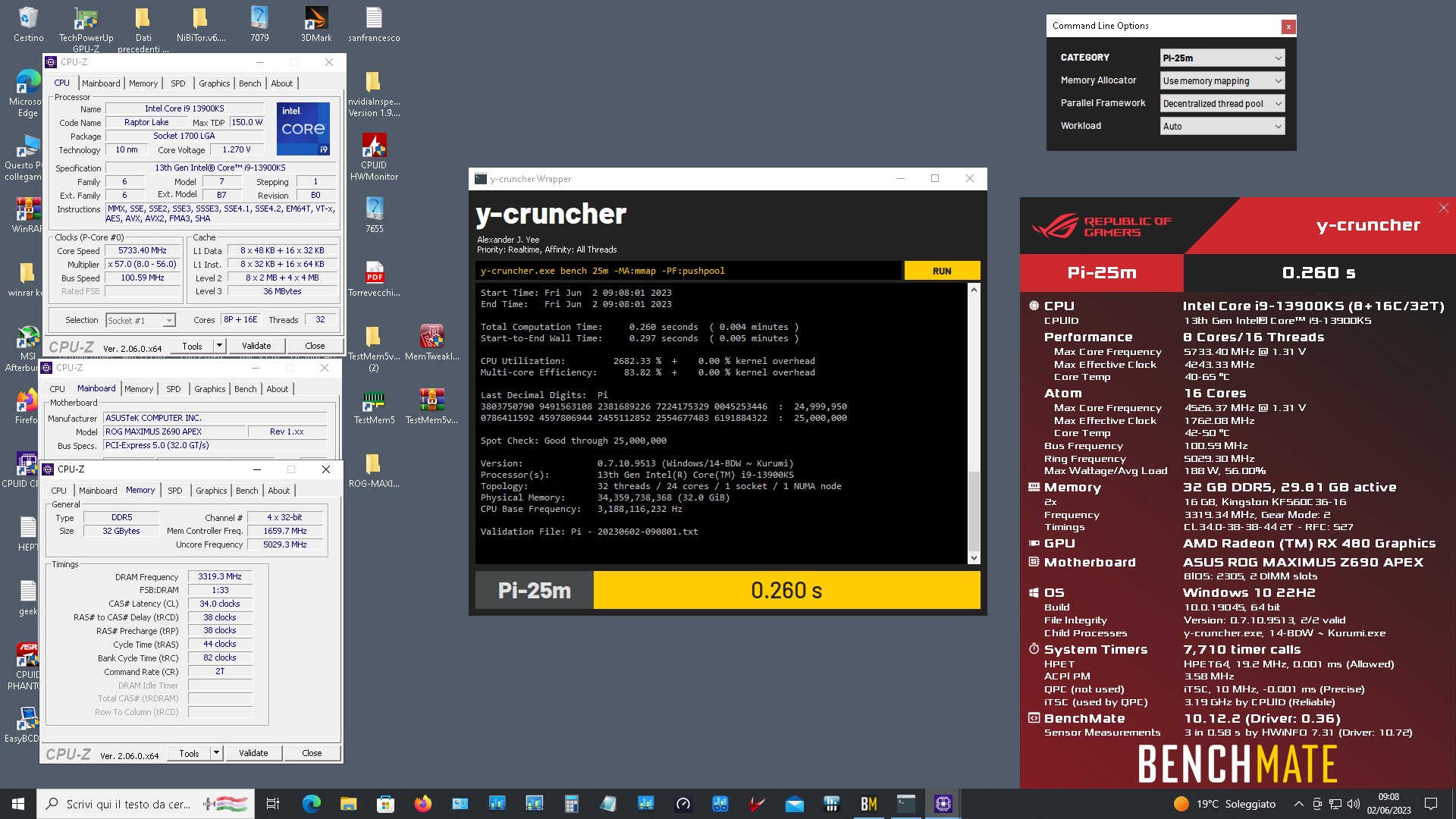The height and width of the screenshot is (819, 1456).
Task: Show hidden system tray icons
Action: tap(1298, 804)
